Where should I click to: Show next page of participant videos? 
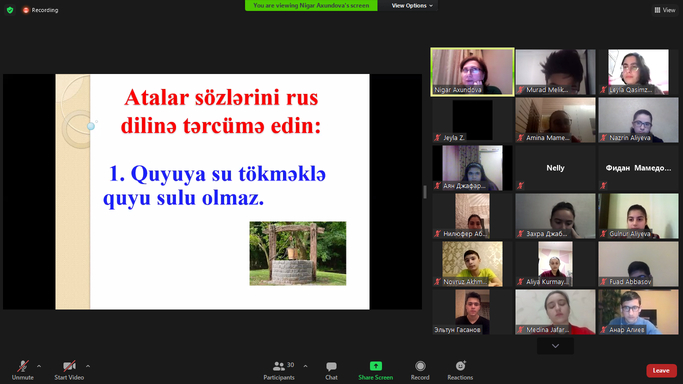[x=555, y=346]
